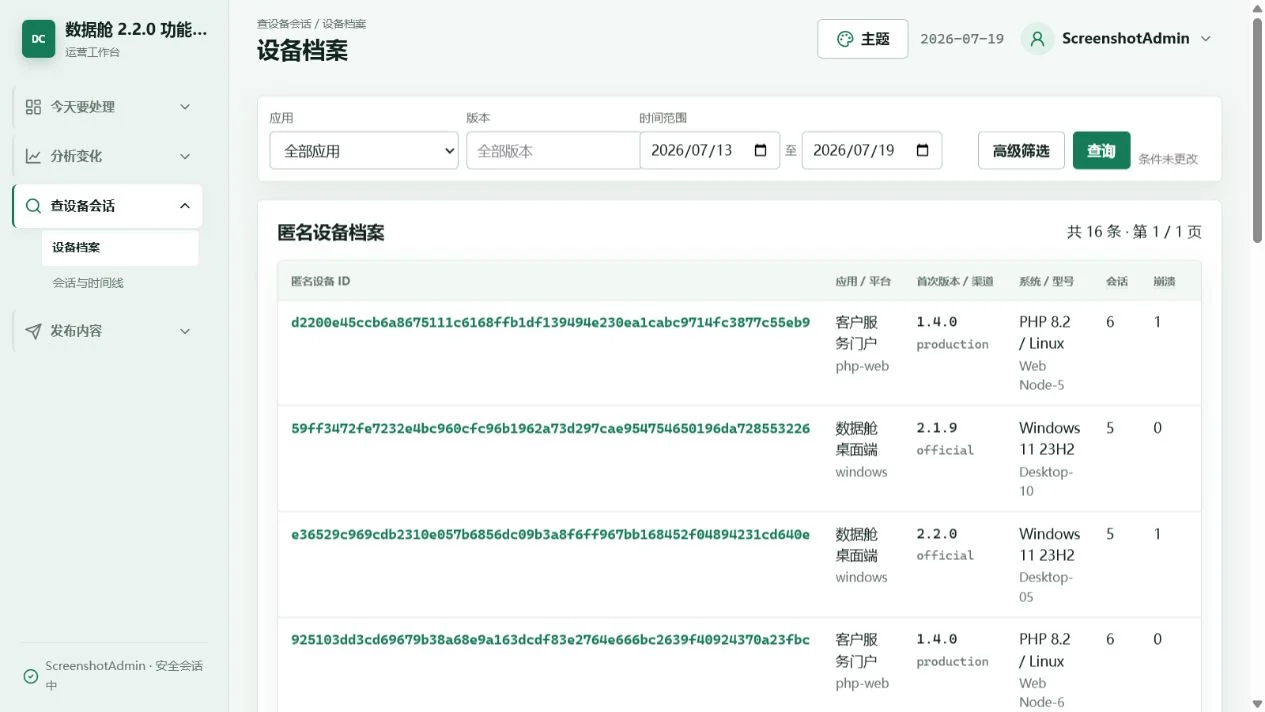The height and width of the screenshot is (712, 1265).
Task: Click the 查设备会话 magnifier icon
Action: point(33,206)
